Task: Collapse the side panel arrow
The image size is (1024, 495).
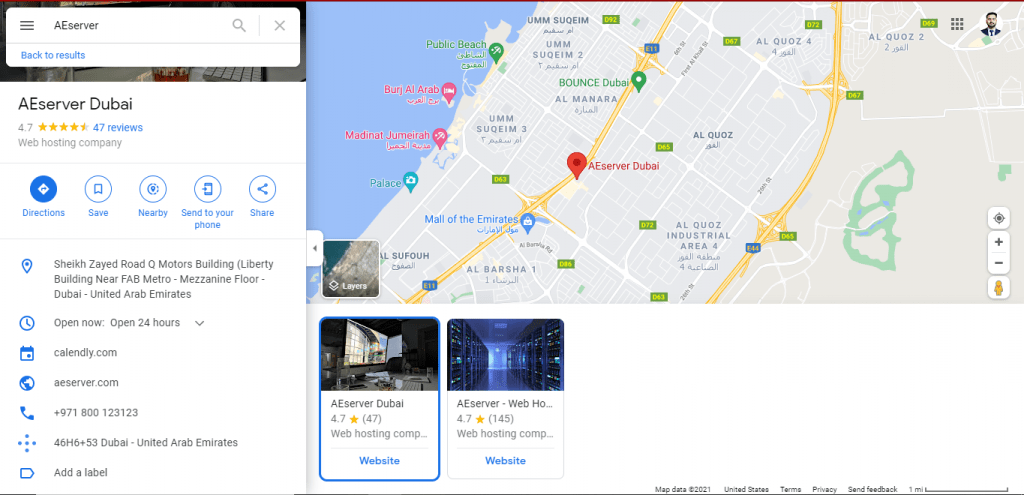Action: (314, 248)
